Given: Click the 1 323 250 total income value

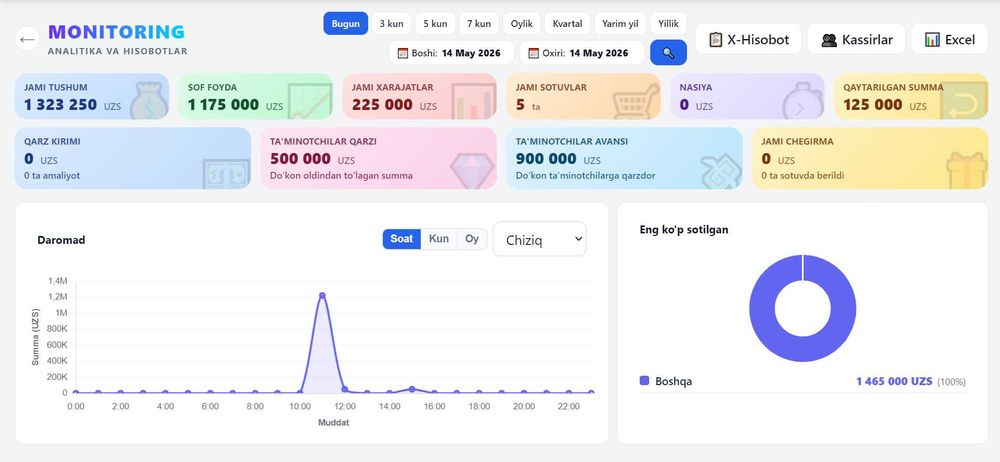Looking at the screenshot, I should click(x=61, y=105).
